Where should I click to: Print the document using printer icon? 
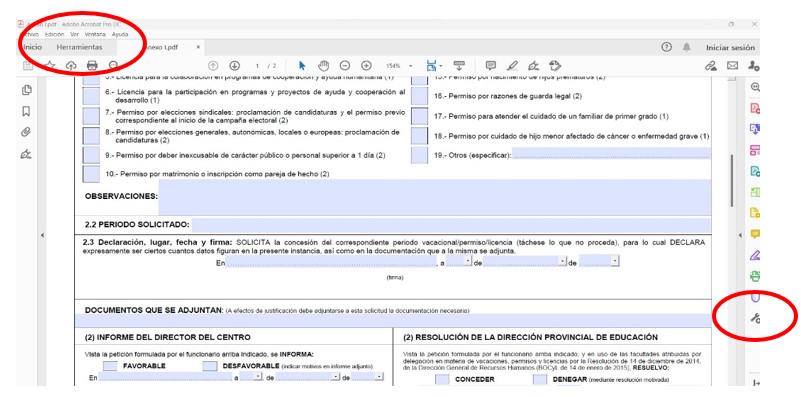coord(92,65)
